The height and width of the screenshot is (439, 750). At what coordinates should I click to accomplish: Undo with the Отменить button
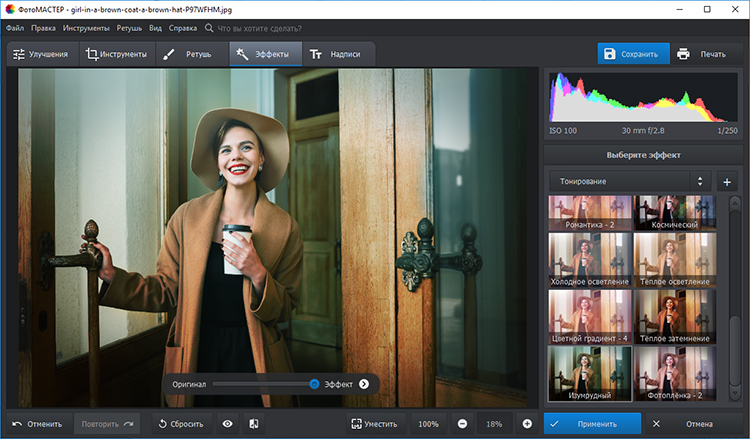click(38, 424)
